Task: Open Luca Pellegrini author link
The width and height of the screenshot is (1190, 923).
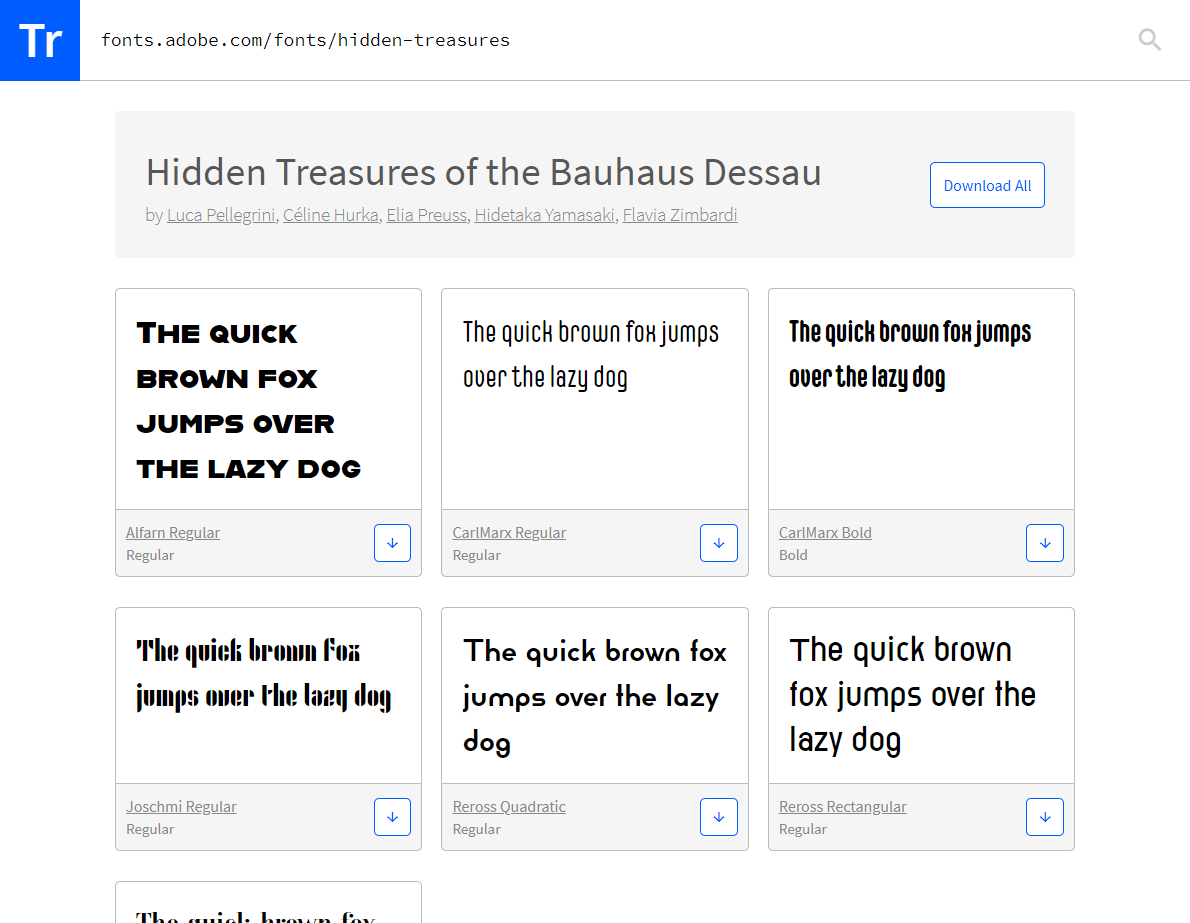Action: pyautogui.click(x=221, y=215)
